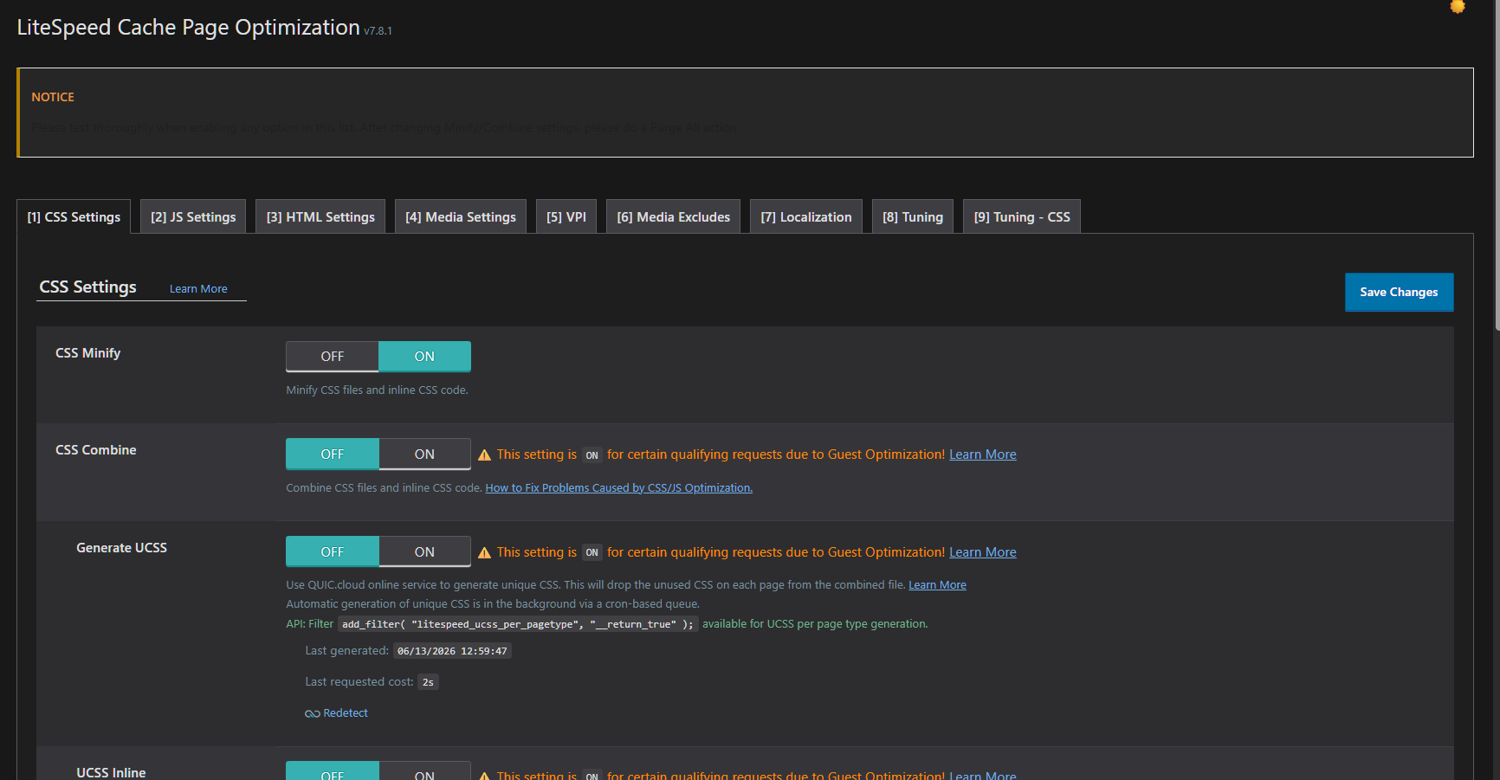Screen dimensions: 1500x780
Task: Click the UCSS Inline setting label
Action: 111,773
